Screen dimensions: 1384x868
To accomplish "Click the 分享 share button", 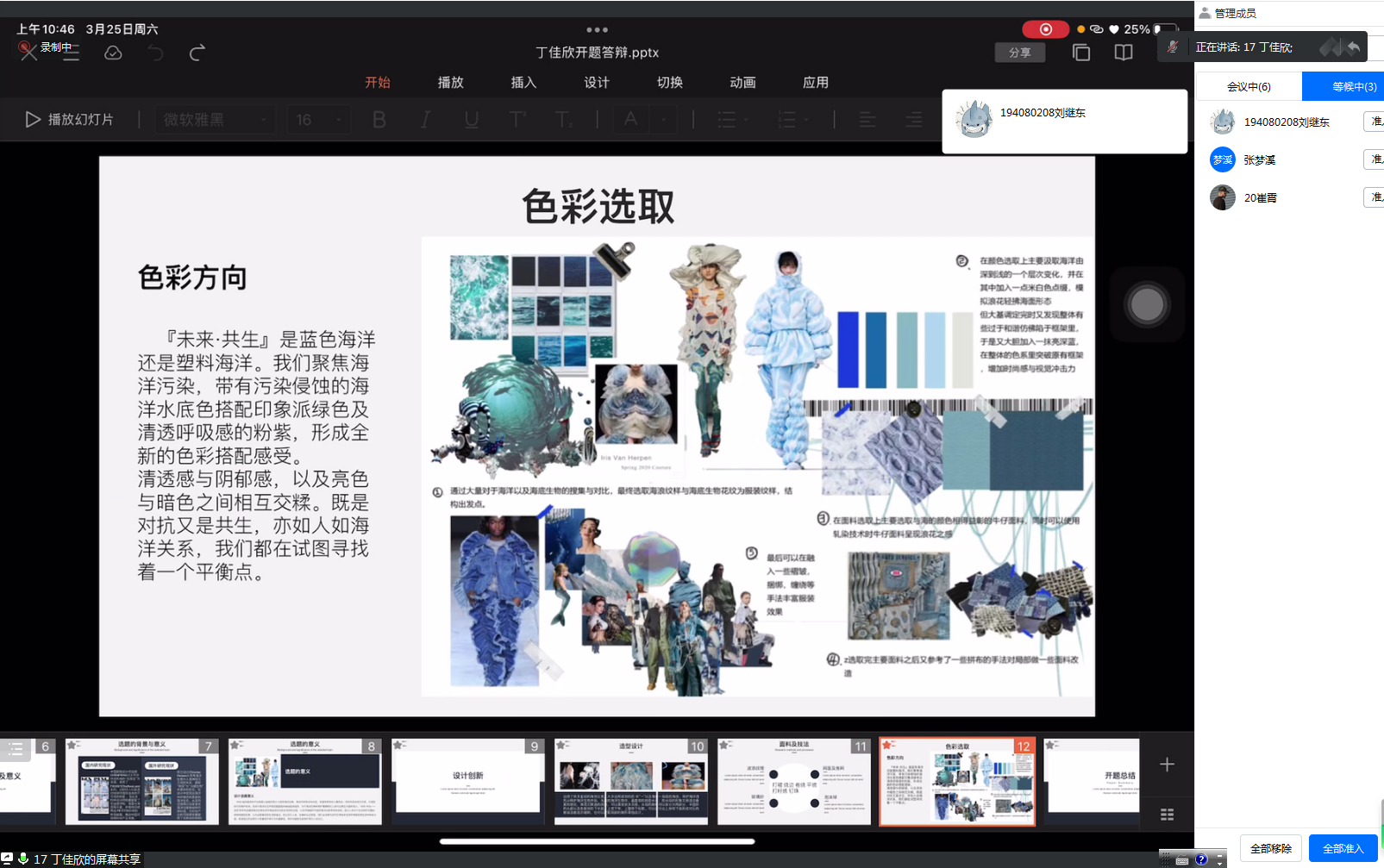I will (x=1020, y=53).
